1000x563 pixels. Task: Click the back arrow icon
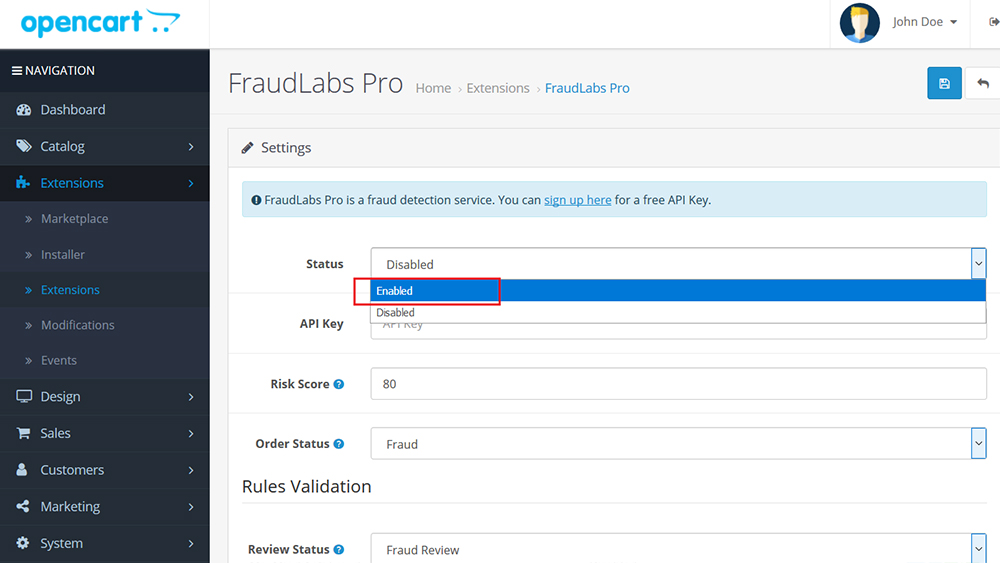(983, 84)
